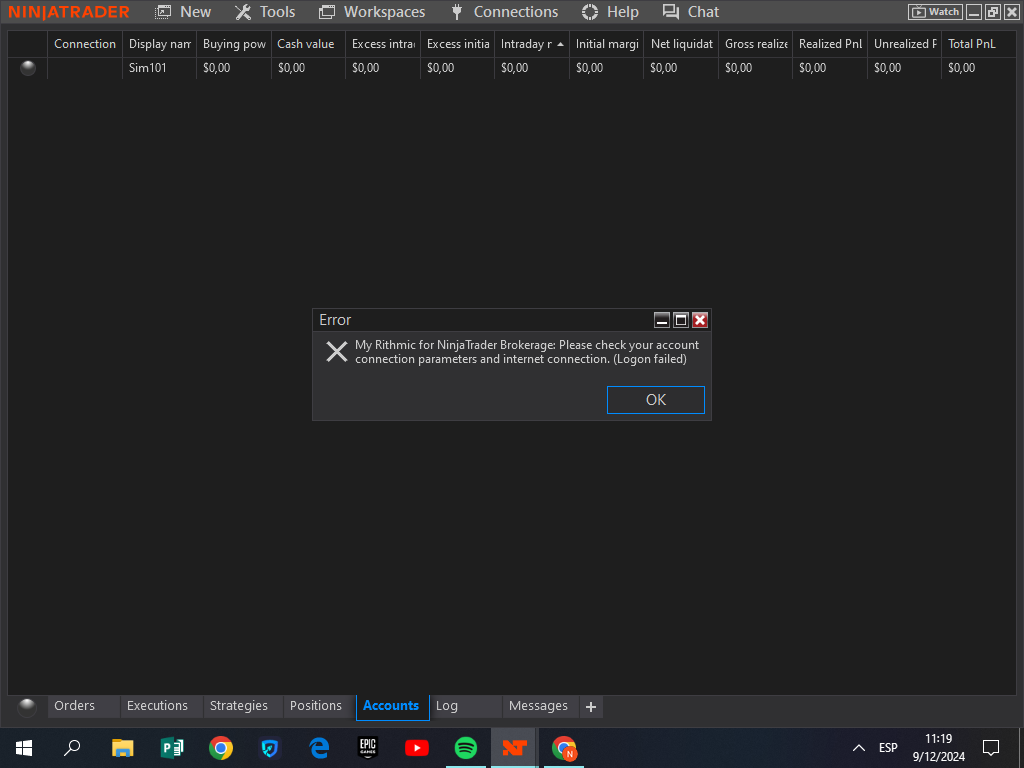The height and width of the screenshot is (768, 1024).
Task: Restore down the NinjaTrader window
Action: (x=993, y=12)
